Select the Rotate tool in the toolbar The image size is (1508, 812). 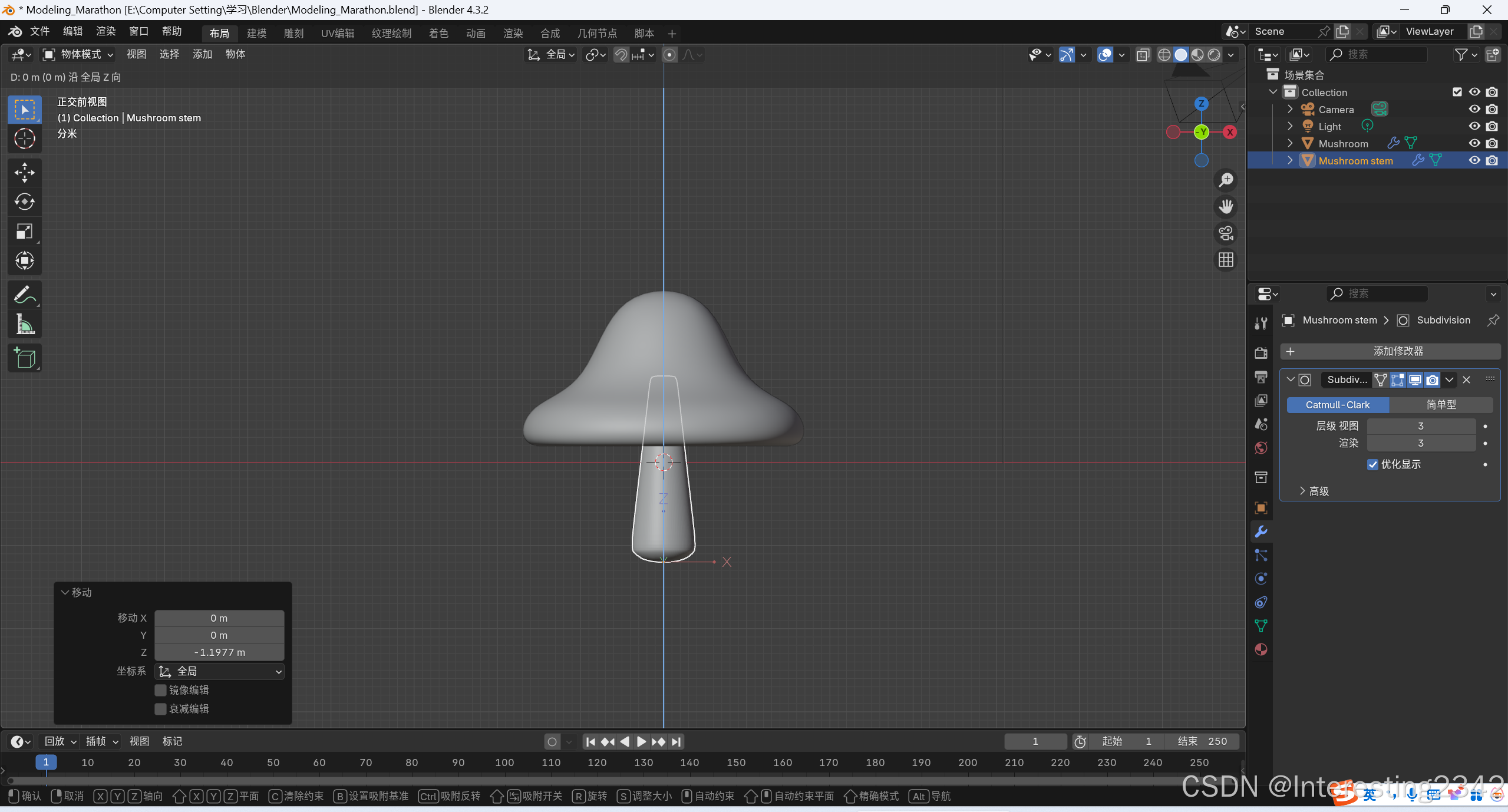click(24, 202)
